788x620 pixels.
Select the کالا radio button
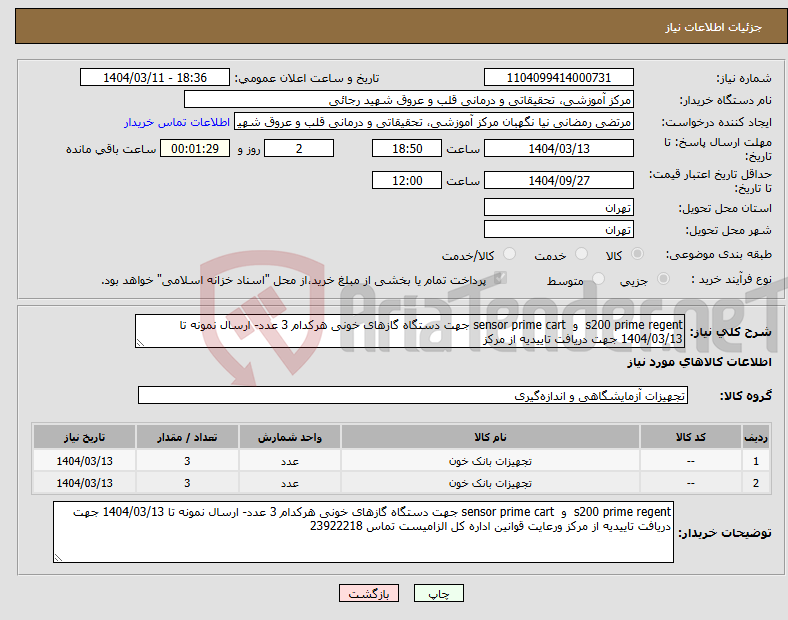[x=637, y=254]
